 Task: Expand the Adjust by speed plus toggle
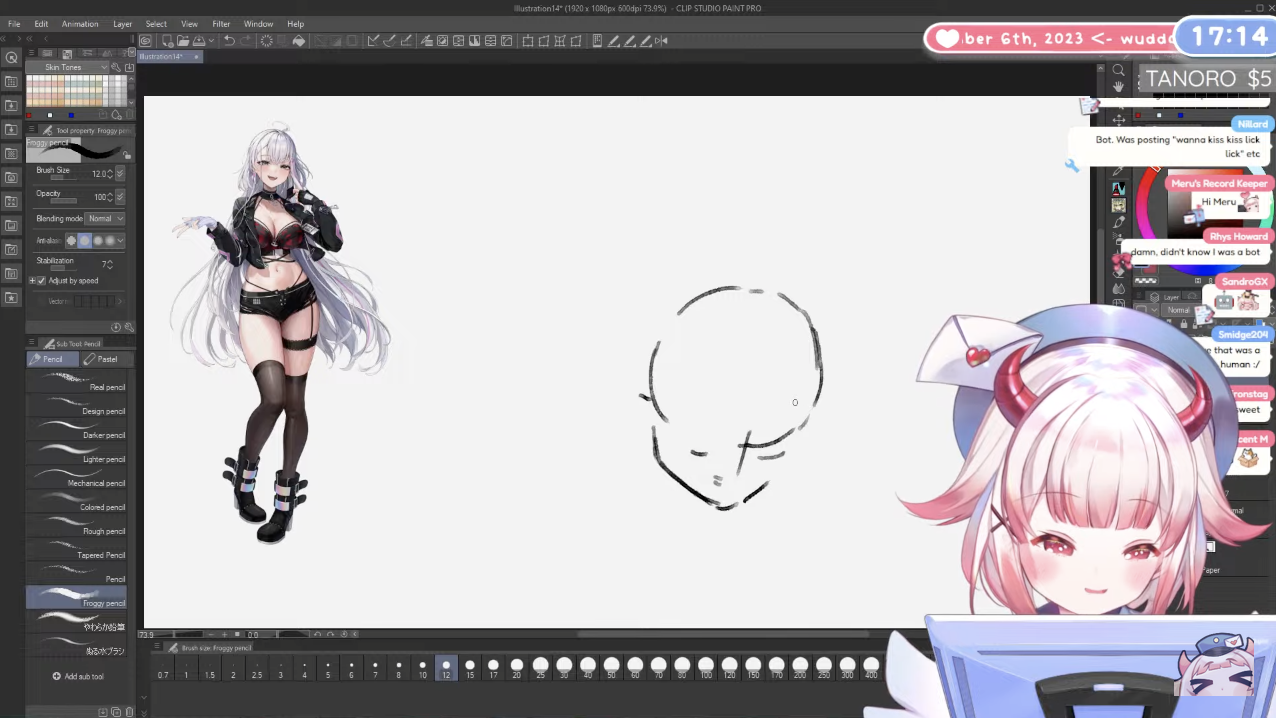click(x=32, y=281)
